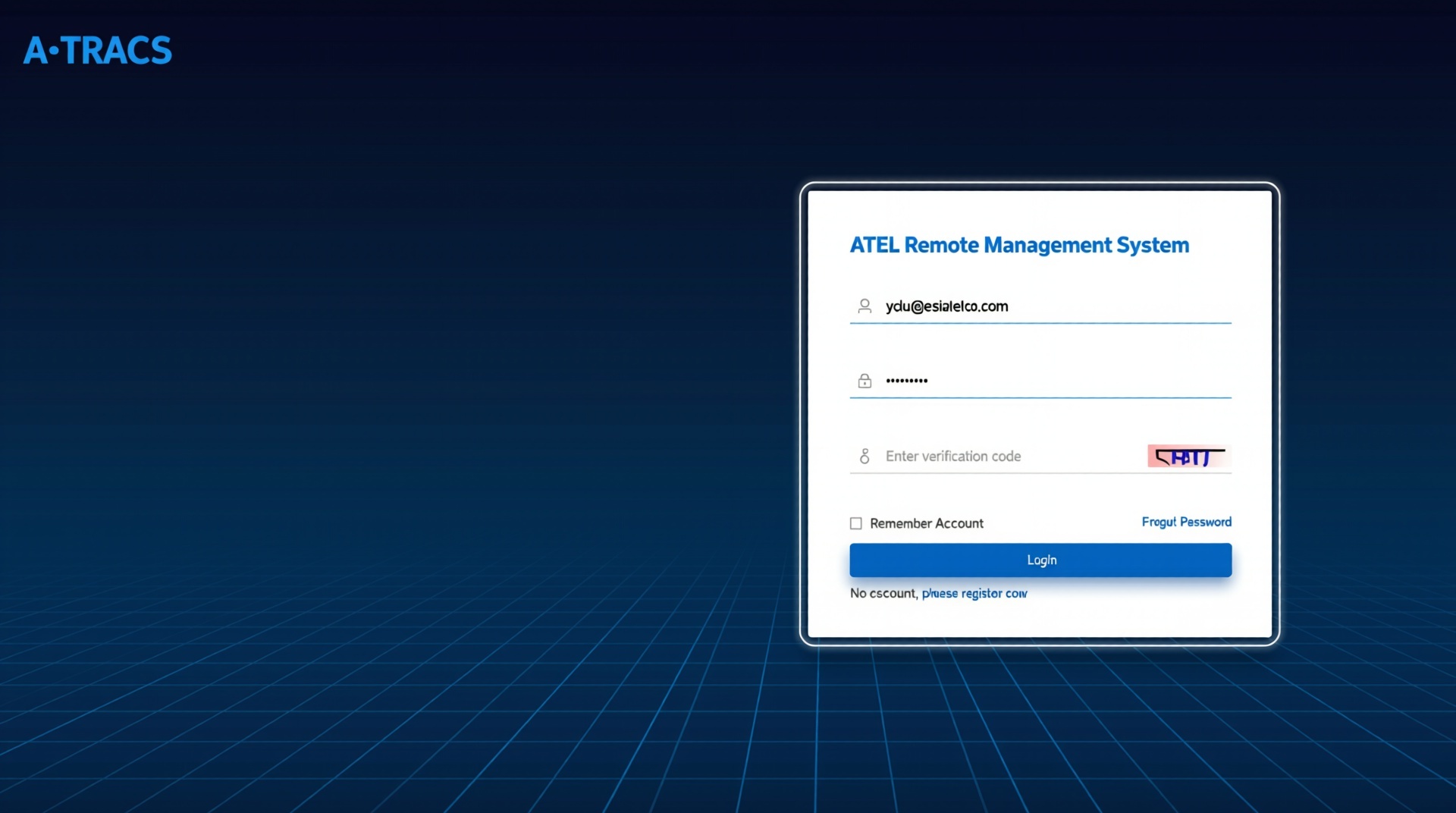Click the A·TRACS logo

(x=98, y=51)
